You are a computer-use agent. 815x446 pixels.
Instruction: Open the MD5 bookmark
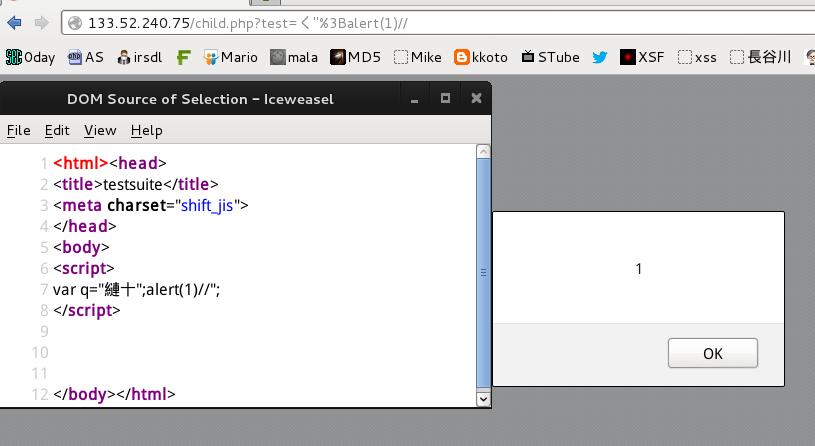pyautogui.click(x=356, y=57)
